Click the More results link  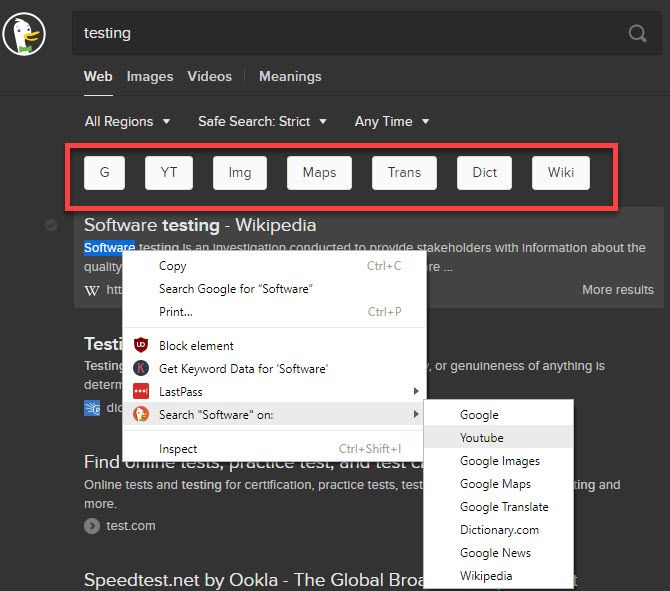click(x=618, y=290)
